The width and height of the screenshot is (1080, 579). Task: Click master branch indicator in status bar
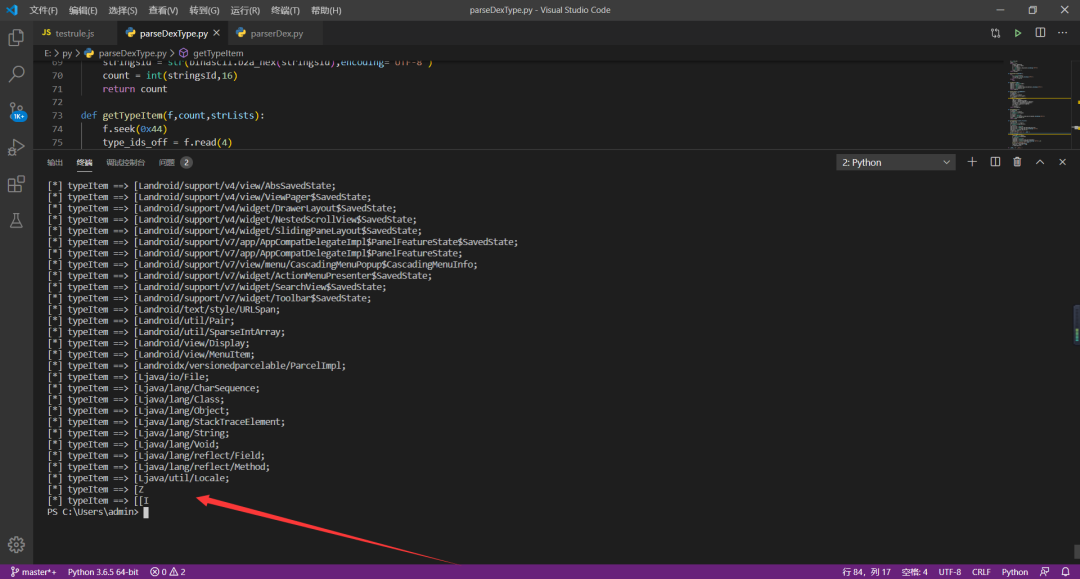pyautogui.click(x=33, y=572)
